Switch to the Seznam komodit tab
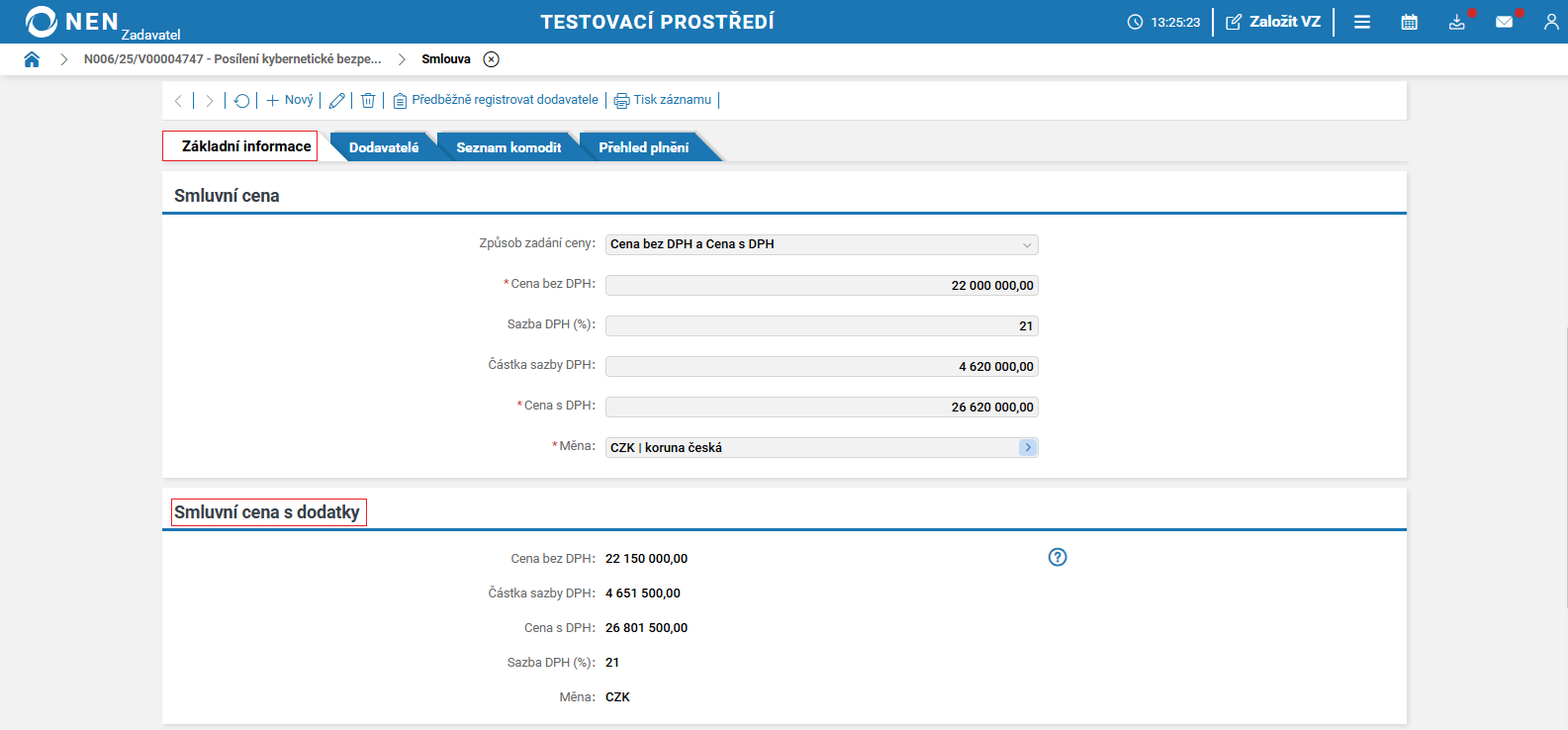 click(508, 147)
